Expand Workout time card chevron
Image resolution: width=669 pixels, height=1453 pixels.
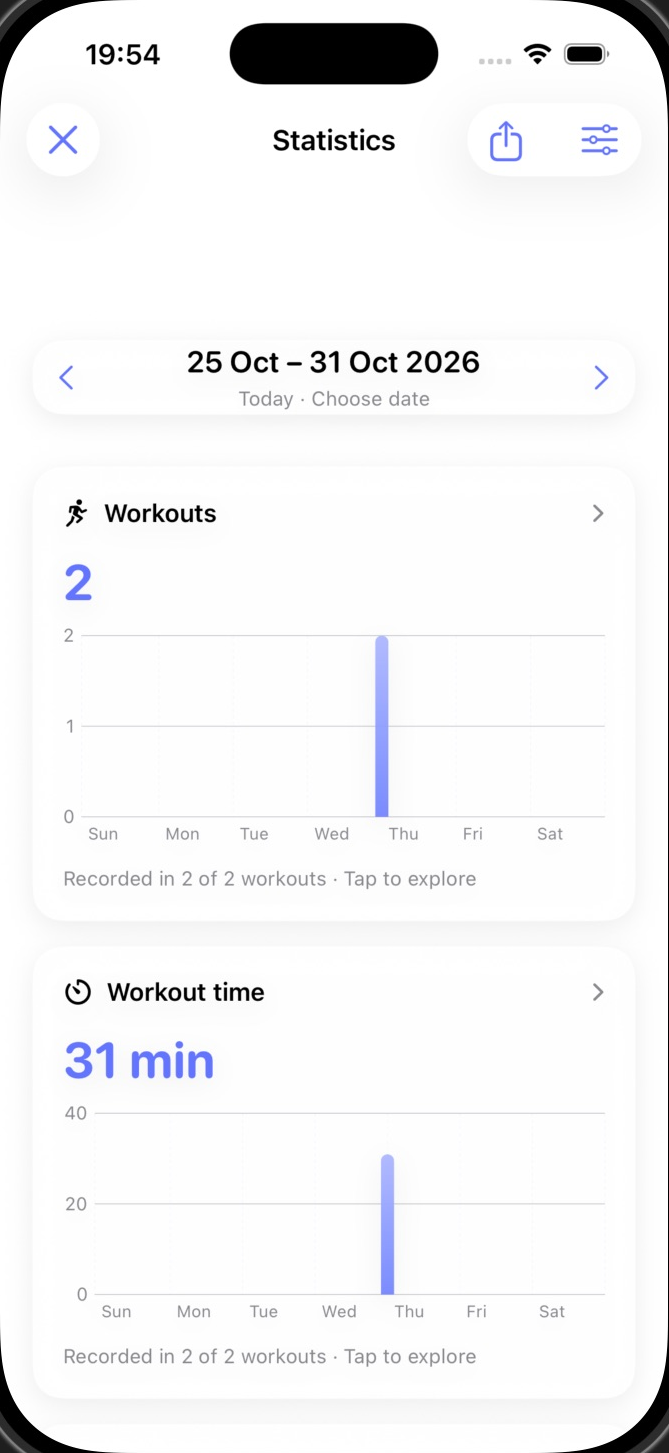pyautogui.click(x=598, y=992)
